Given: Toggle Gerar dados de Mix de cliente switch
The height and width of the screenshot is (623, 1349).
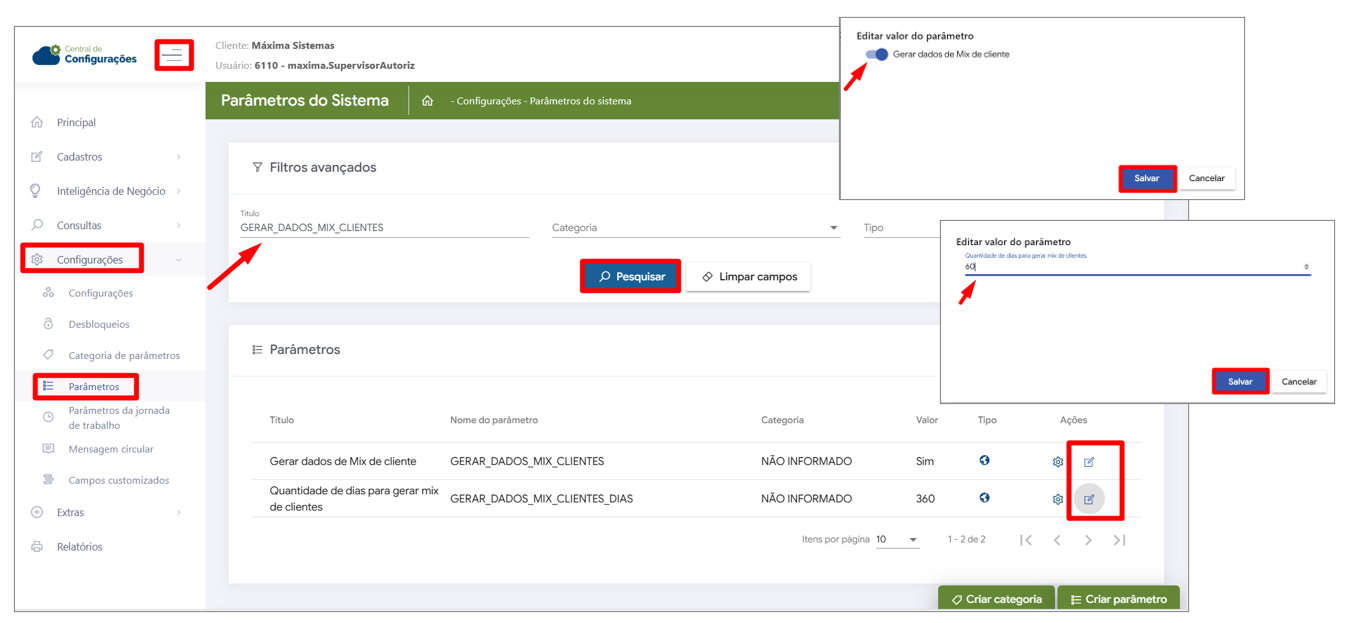Looking at the screenshot, I should tap(877, 55).
